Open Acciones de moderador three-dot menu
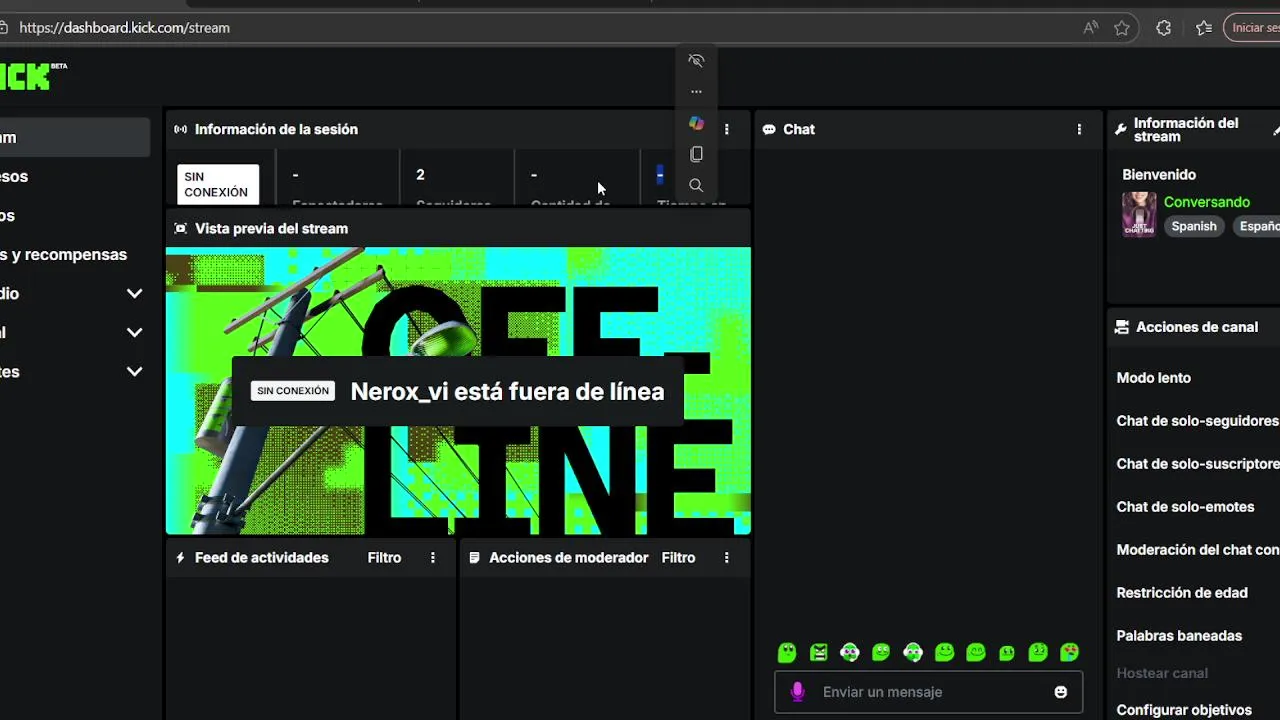The height and width of the screenshot is (720, 1280). pos(727,558)
